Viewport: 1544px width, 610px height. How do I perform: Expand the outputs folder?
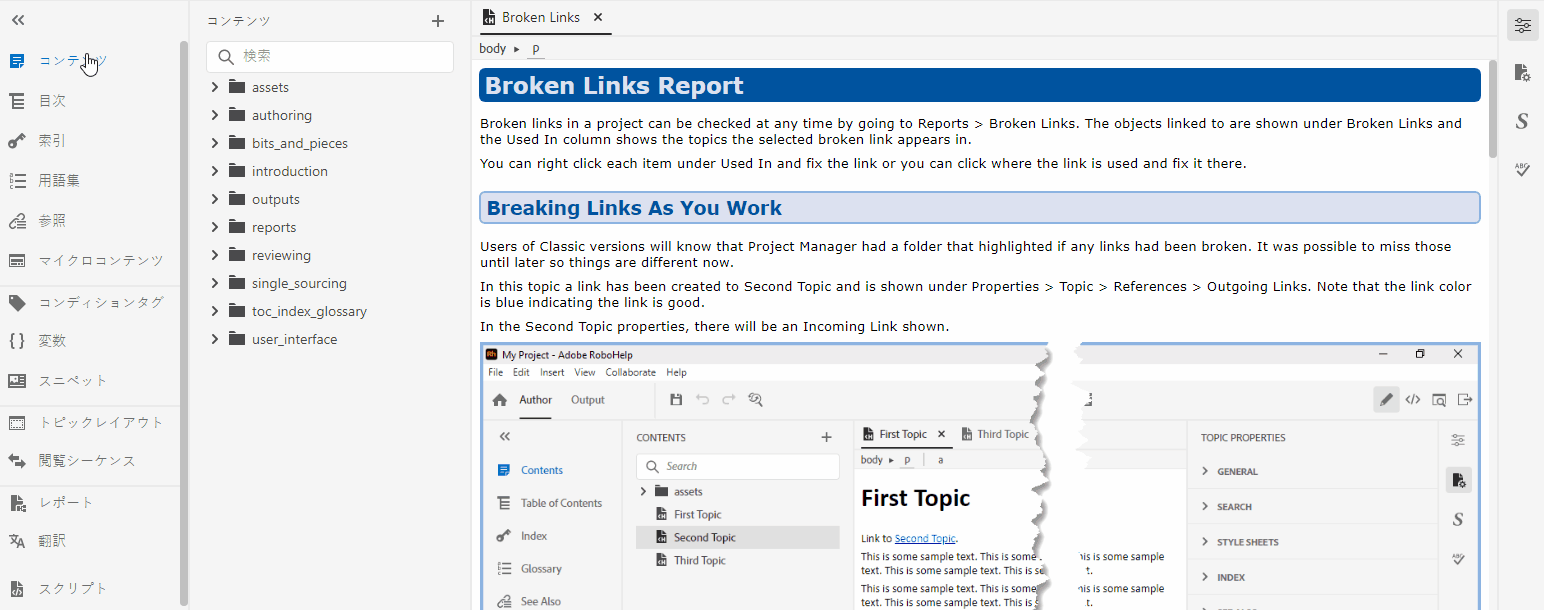pyautogui.click(x=215, y=199)
